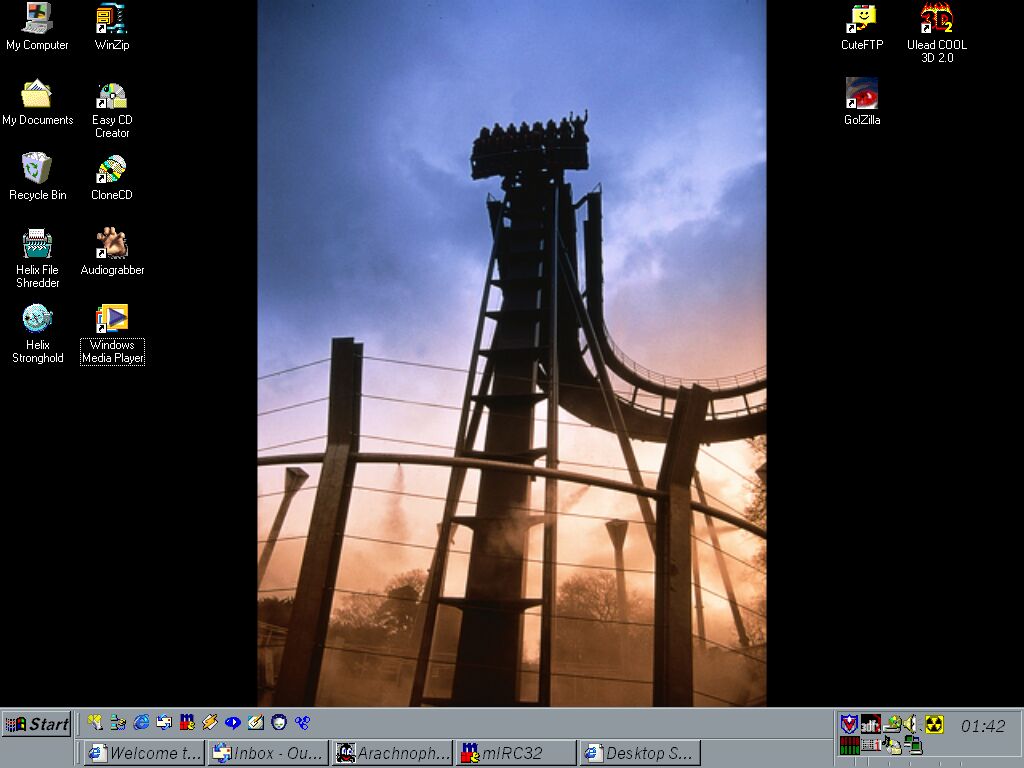Open the Recycle Bin icon
Viewport: 1024px width, 768px height.
pos(37,170)
